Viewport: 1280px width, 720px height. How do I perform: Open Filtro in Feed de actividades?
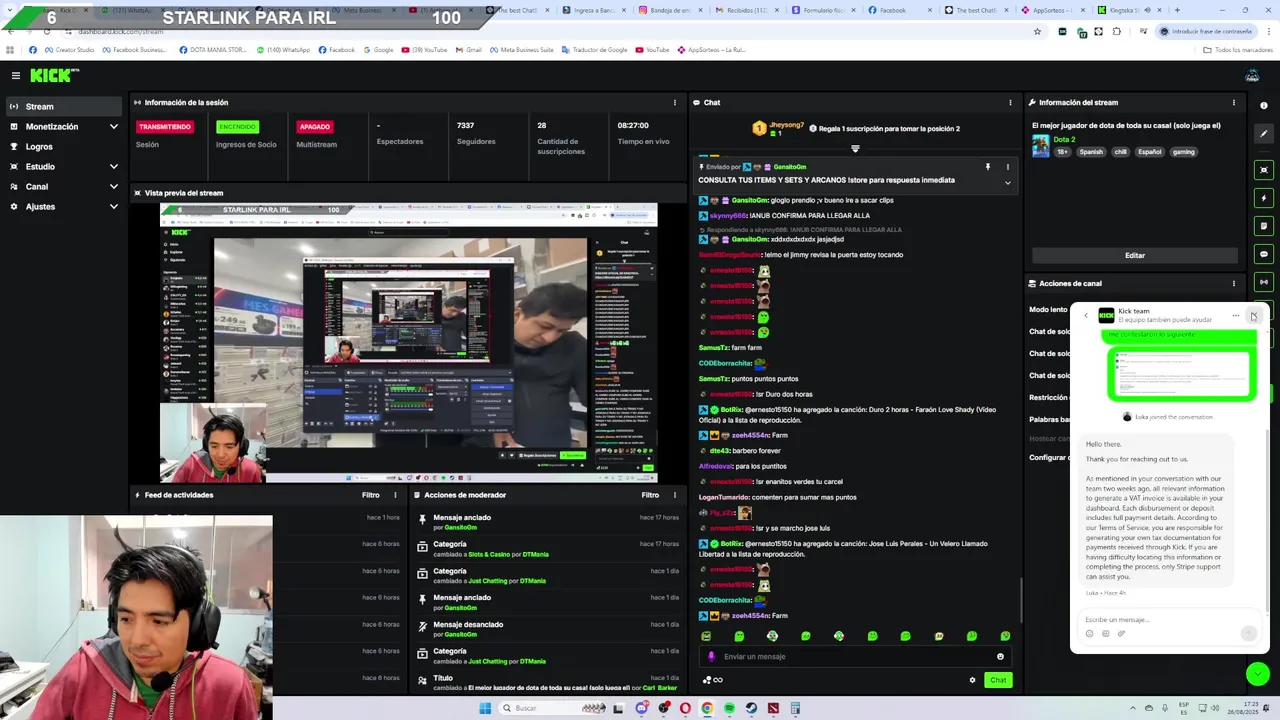(x=371, y=495)
